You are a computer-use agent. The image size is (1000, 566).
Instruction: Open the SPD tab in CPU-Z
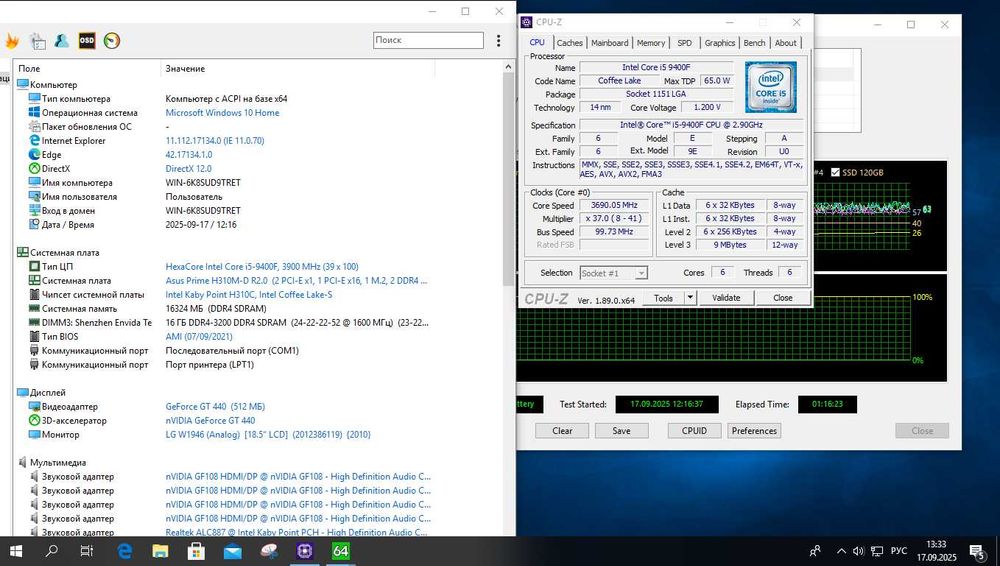684,43
